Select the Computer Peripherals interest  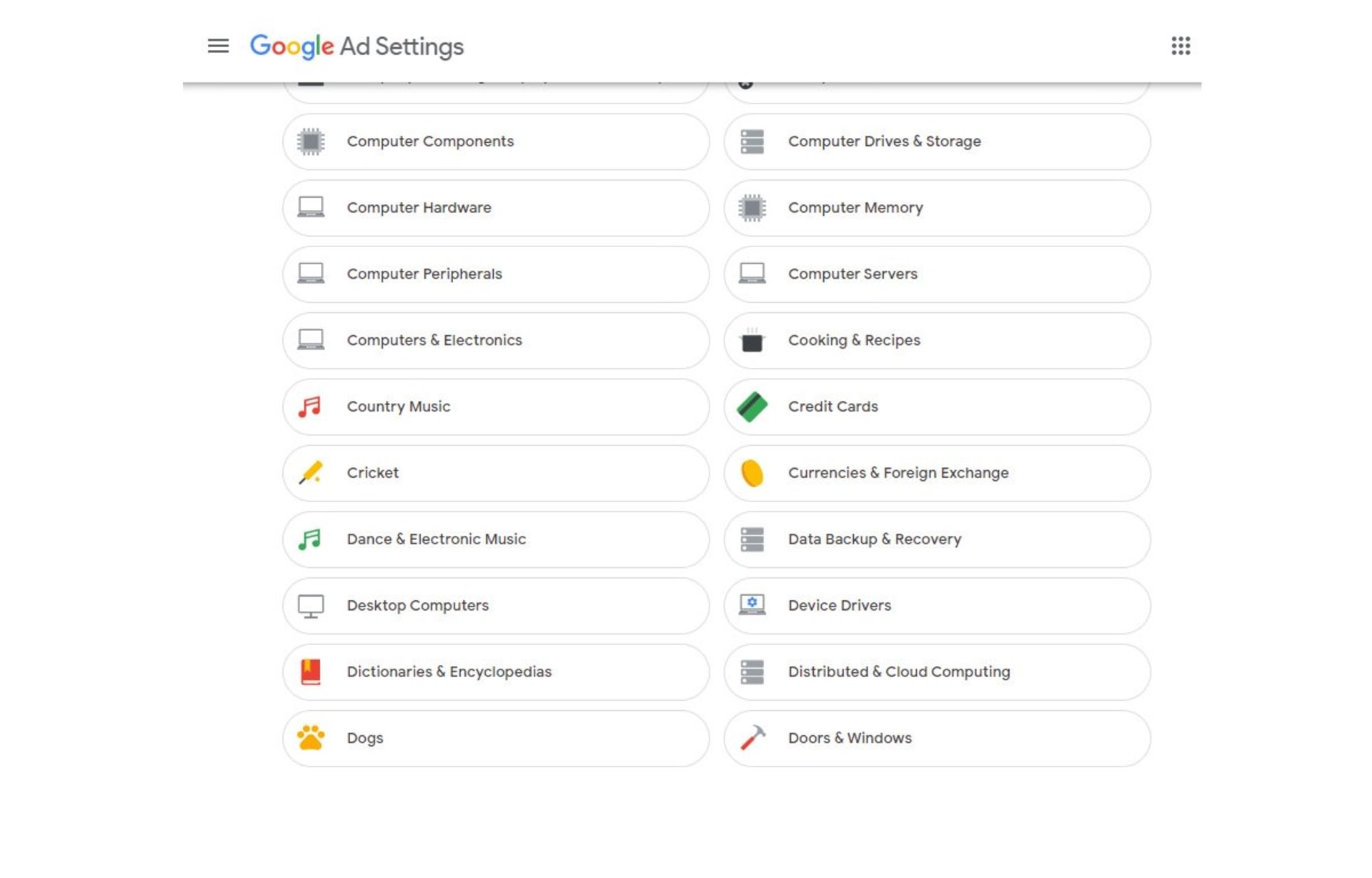[x=495, y=274]
